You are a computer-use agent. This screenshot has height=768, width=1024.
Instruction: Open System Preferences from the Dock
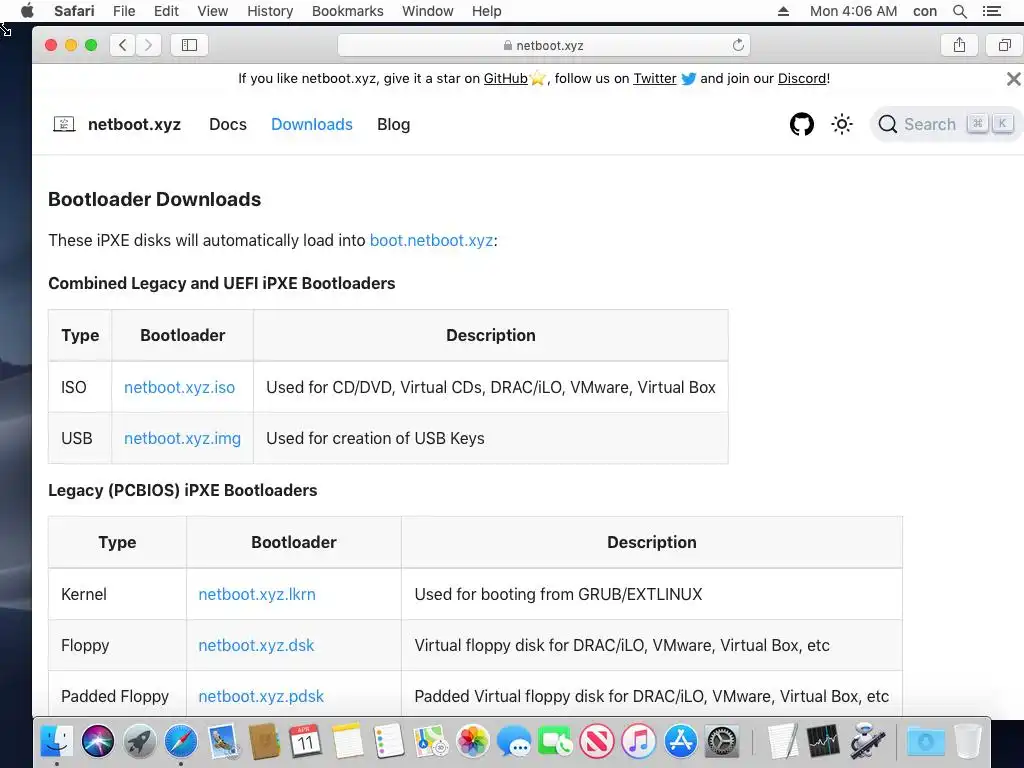click(x=722, y=741)
